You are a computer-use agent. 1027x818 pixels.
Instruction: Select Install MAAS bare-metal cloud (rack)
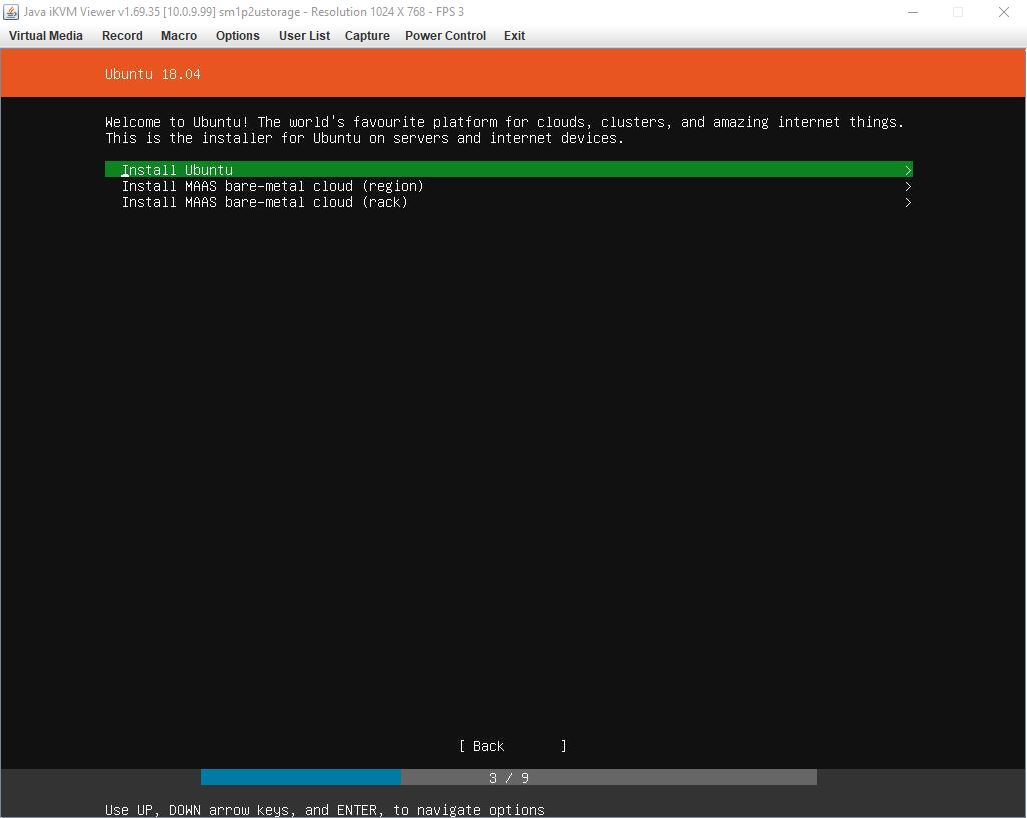click(508, 202)
